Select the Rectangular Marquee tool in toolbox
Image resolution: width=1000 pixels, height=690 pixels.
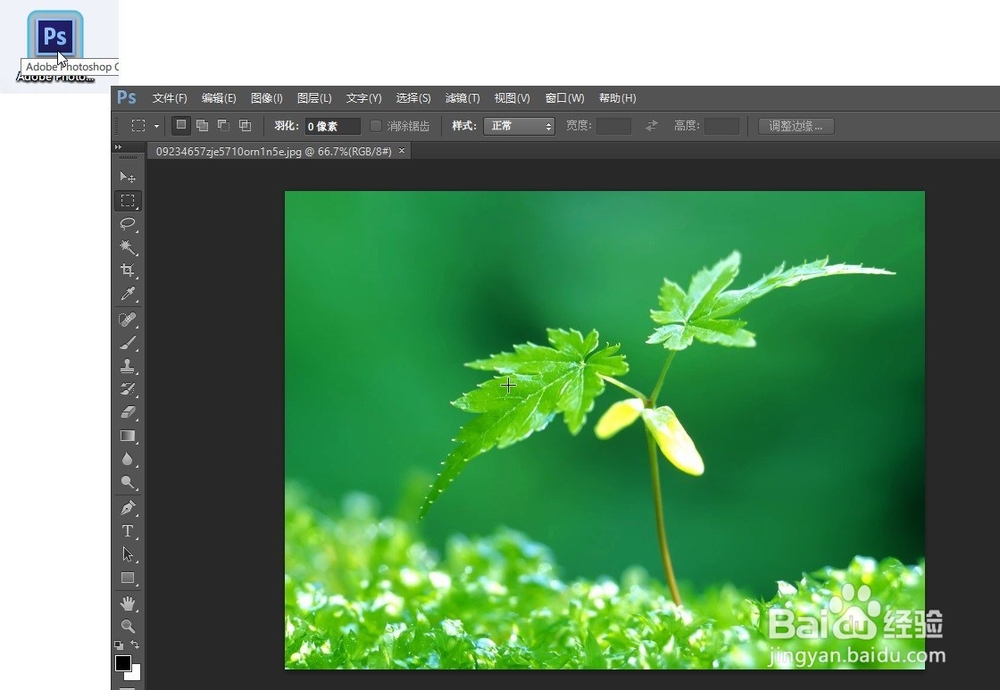128,200
